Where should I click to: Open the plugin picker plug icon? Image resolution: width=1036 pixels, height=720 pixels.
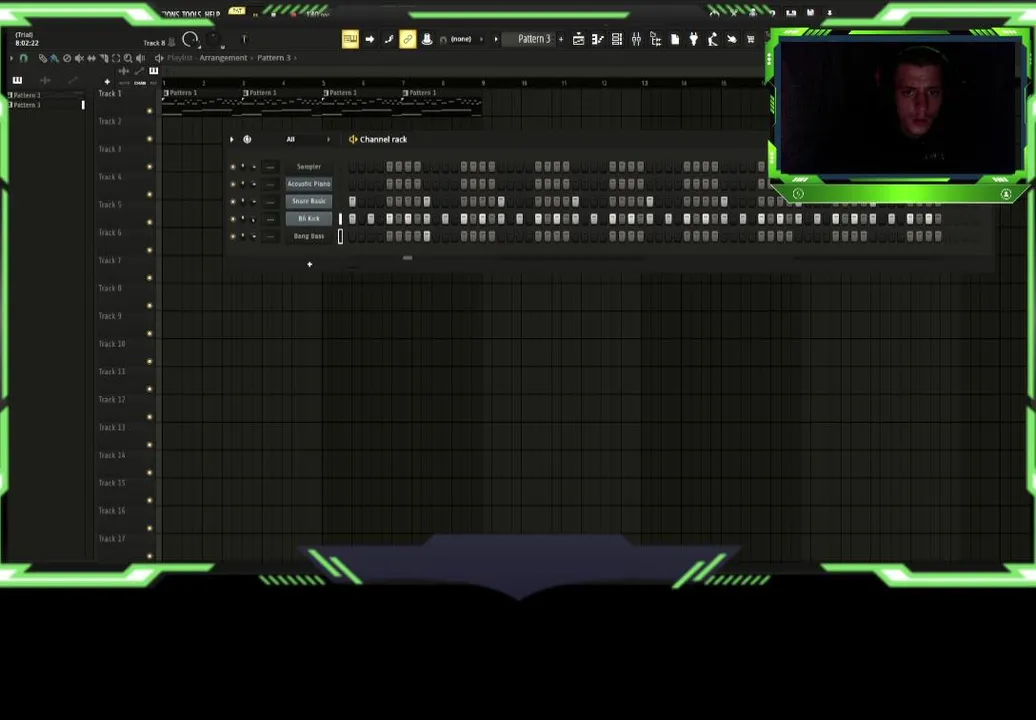tap(694, 40)
